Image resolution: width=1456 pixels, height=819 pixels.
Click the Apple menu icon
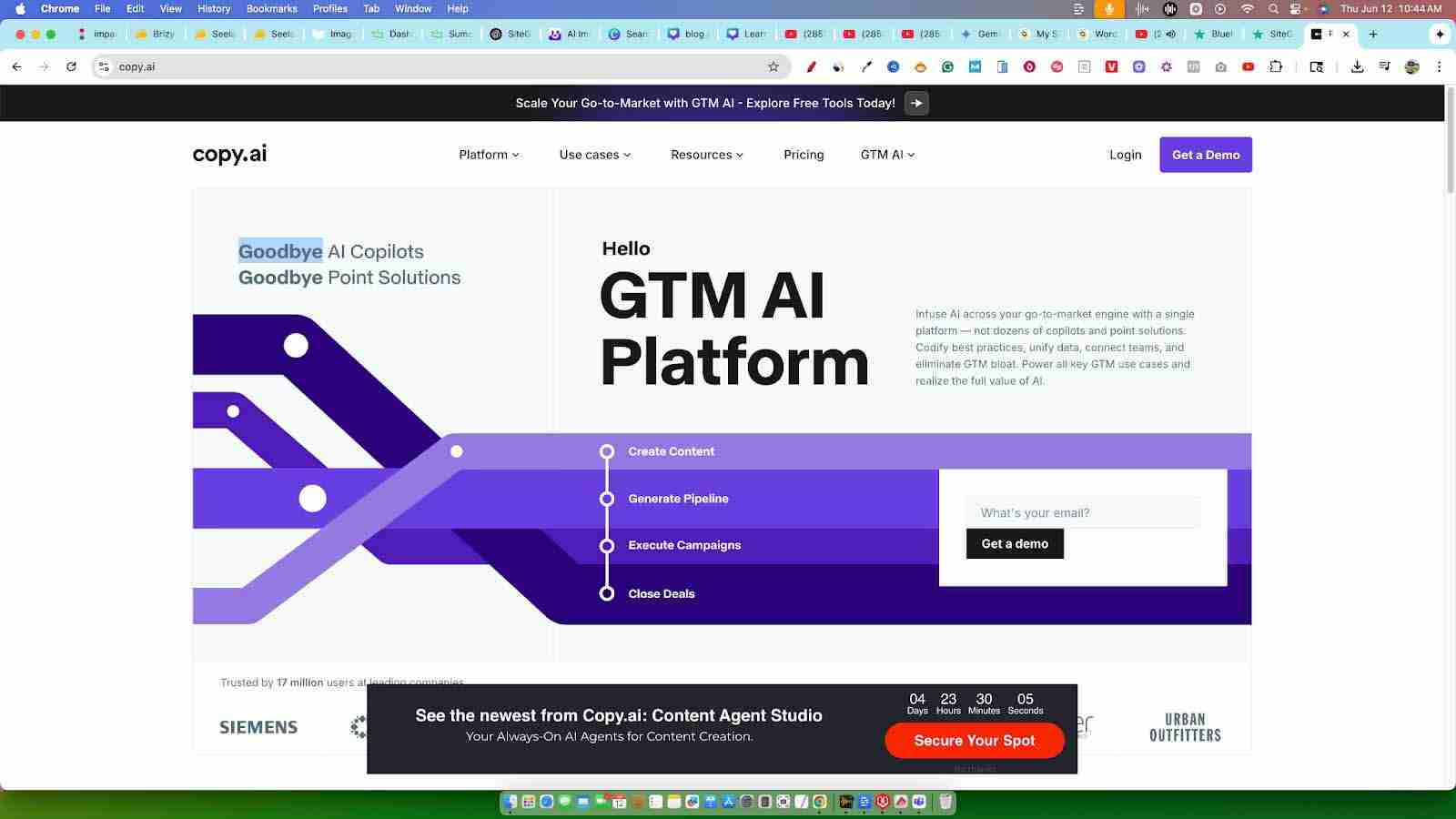[20, 8]
